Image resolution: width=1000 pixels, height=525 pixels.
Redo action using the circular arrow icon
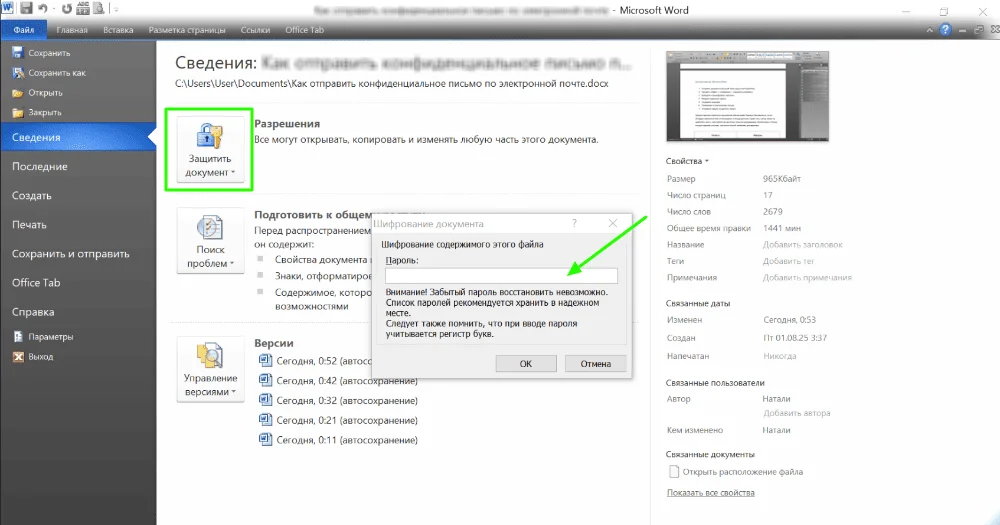click(x=66, y=9)
